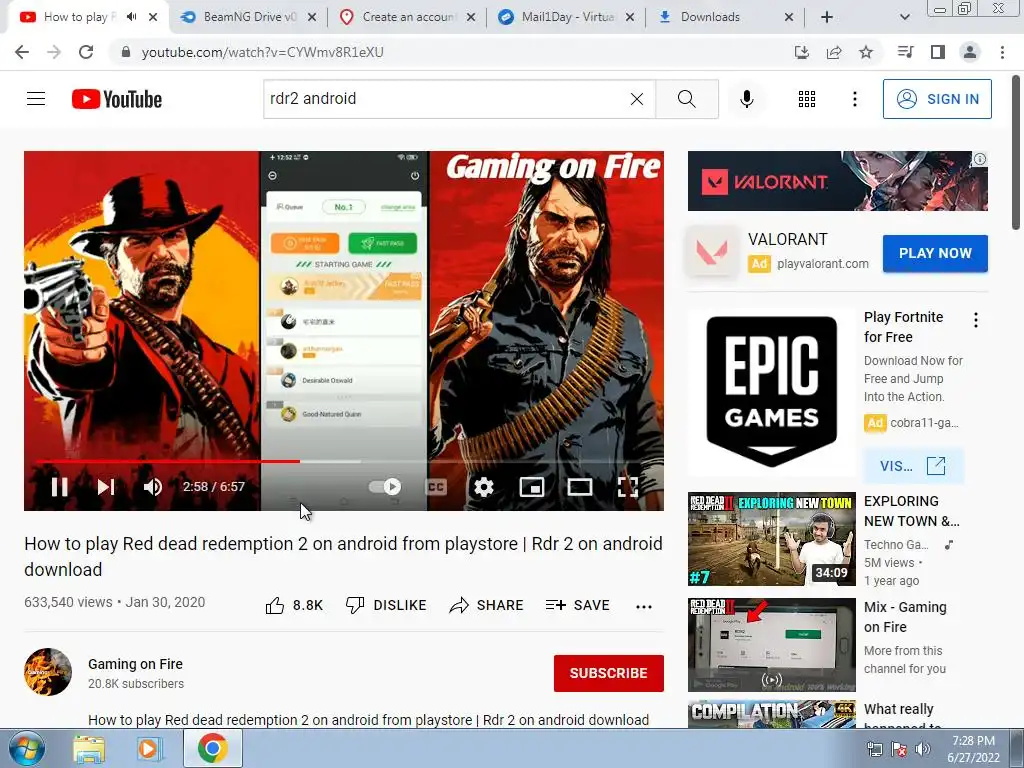The image size is (1024, 768).
Task: Switch to BeamNG Drive tab
Action: [x=249, y=17]
